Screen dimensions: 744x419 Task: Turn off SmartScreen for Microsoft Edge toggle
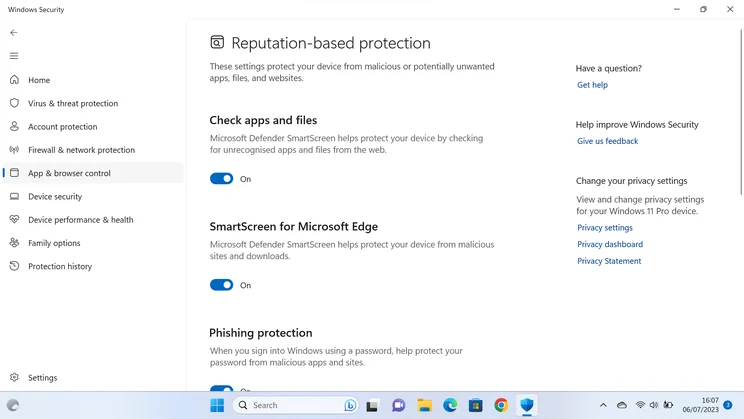point(222,285)
